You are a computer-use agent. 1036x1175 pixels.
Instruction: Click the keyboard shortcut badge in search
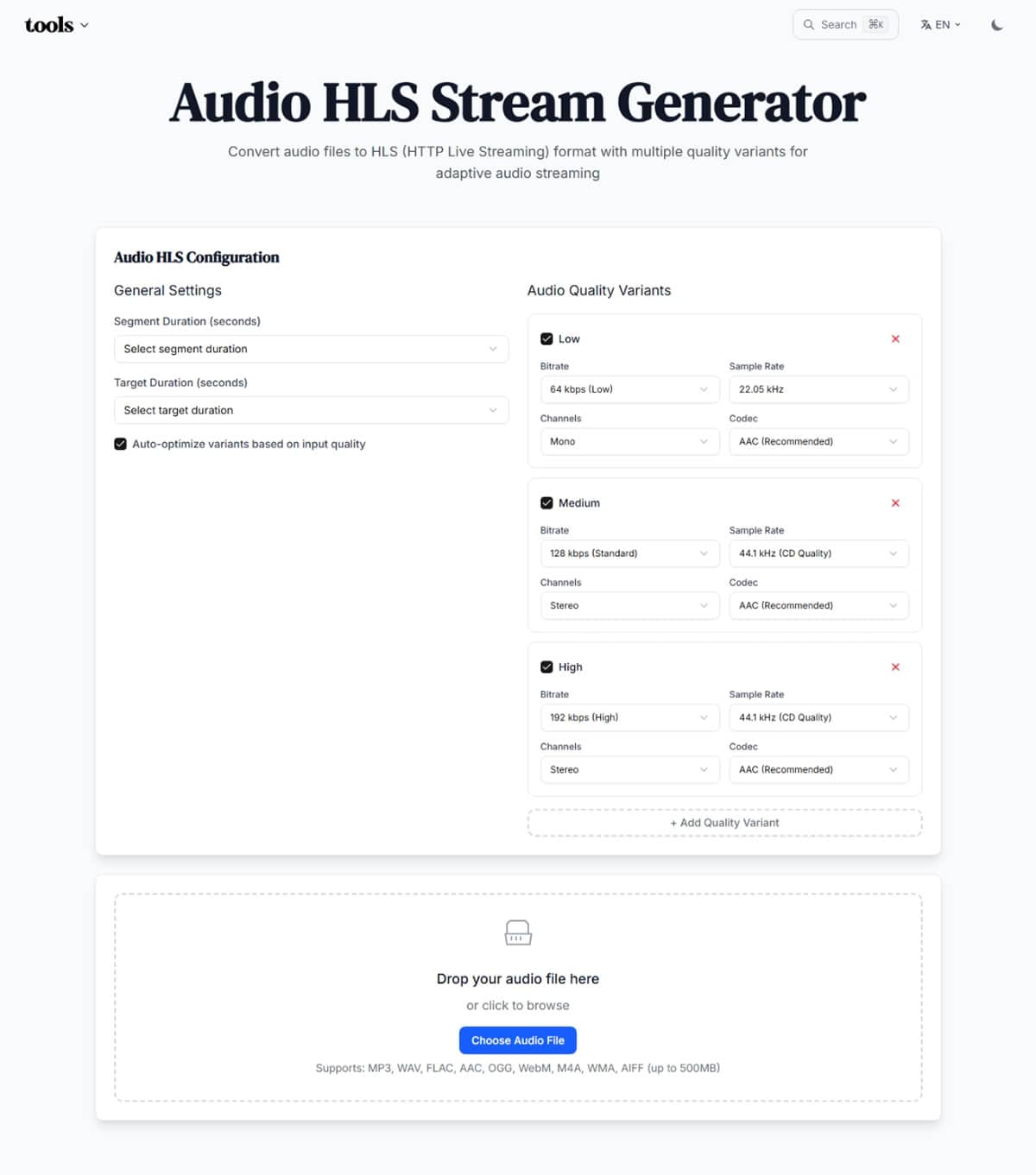pos(875,25)
